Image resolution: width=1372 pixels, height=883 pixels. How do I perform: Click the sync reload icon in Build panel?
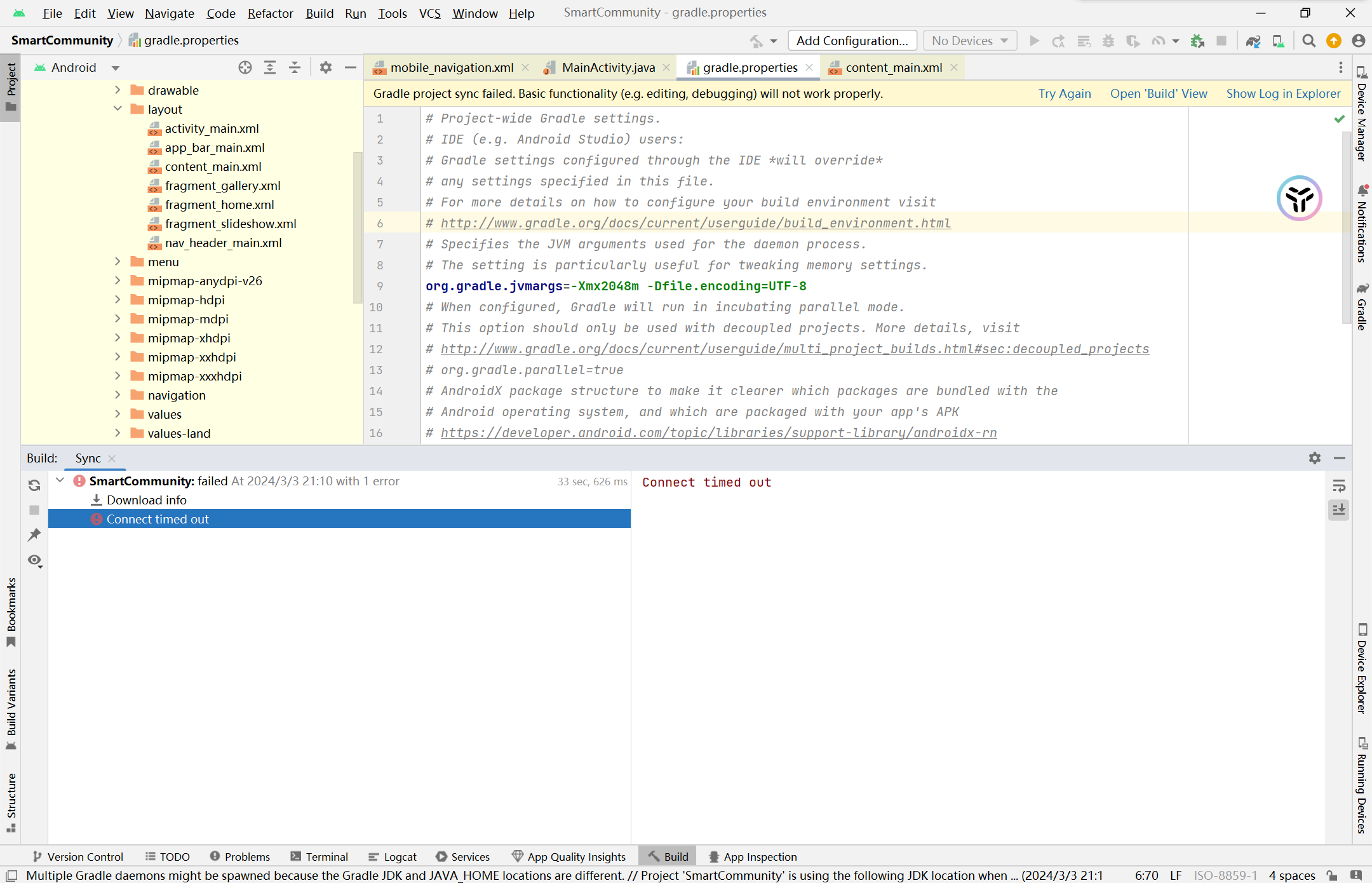(x=34, y=485)
